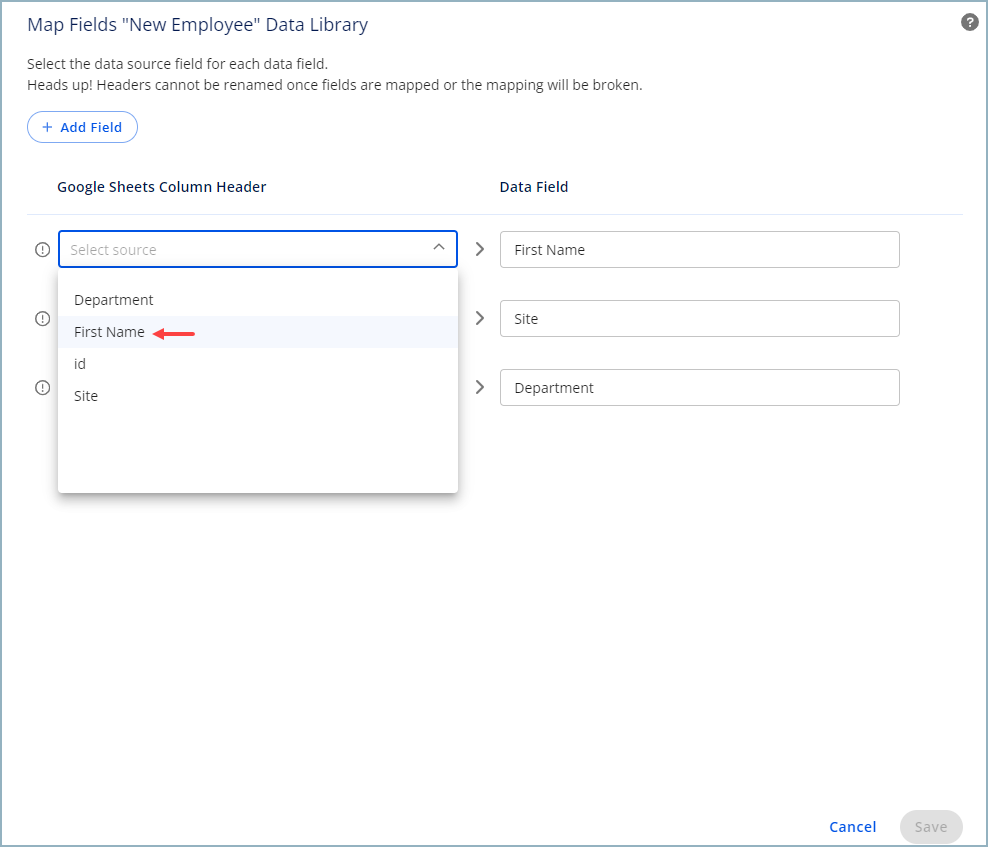Click the First Name data field input
Viewport: 988px width, 847px height.
pyautogui.click(x=699, y=250)
